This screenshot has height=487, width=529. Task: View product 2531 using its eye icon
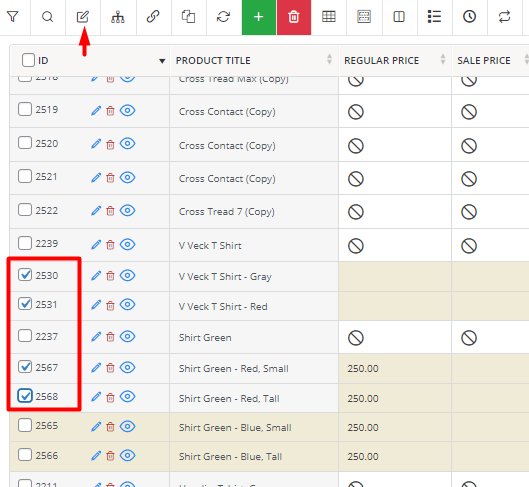click(x=128, y=305)
